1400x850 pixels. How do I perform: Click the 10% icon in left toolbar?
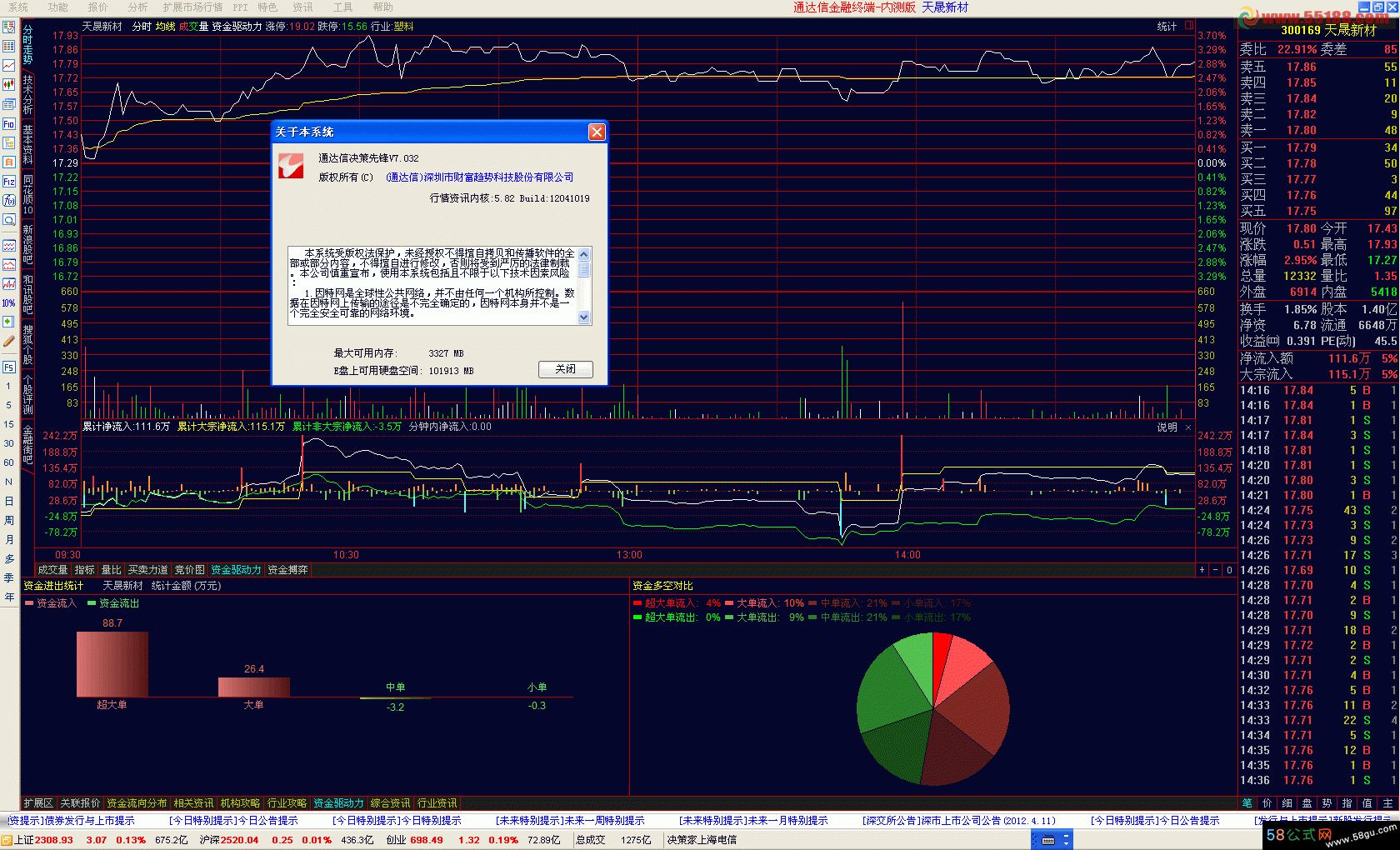coord(9,302)
